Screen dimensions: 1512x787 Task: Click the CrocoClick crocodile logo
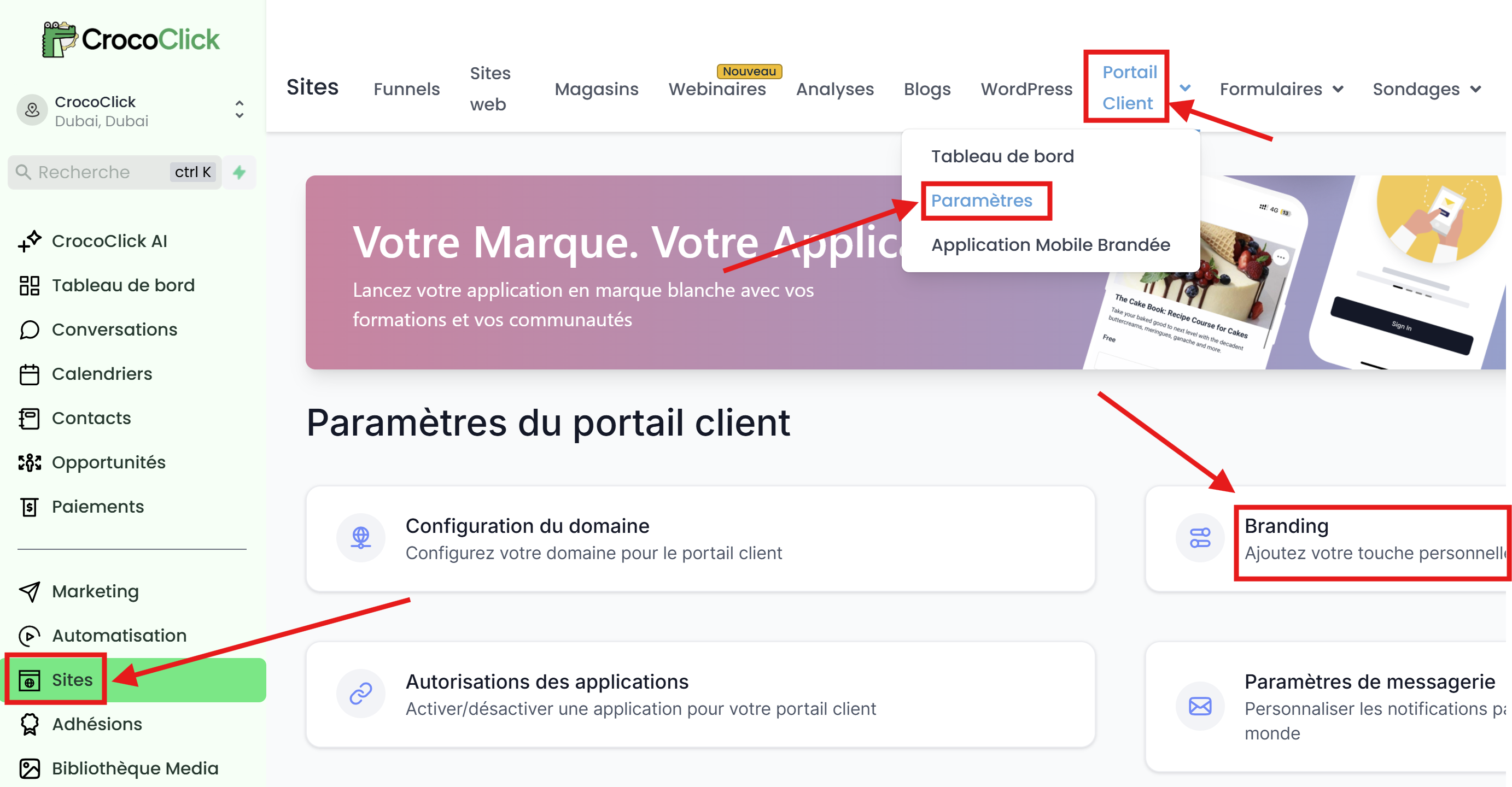click(x=131, y=39)
